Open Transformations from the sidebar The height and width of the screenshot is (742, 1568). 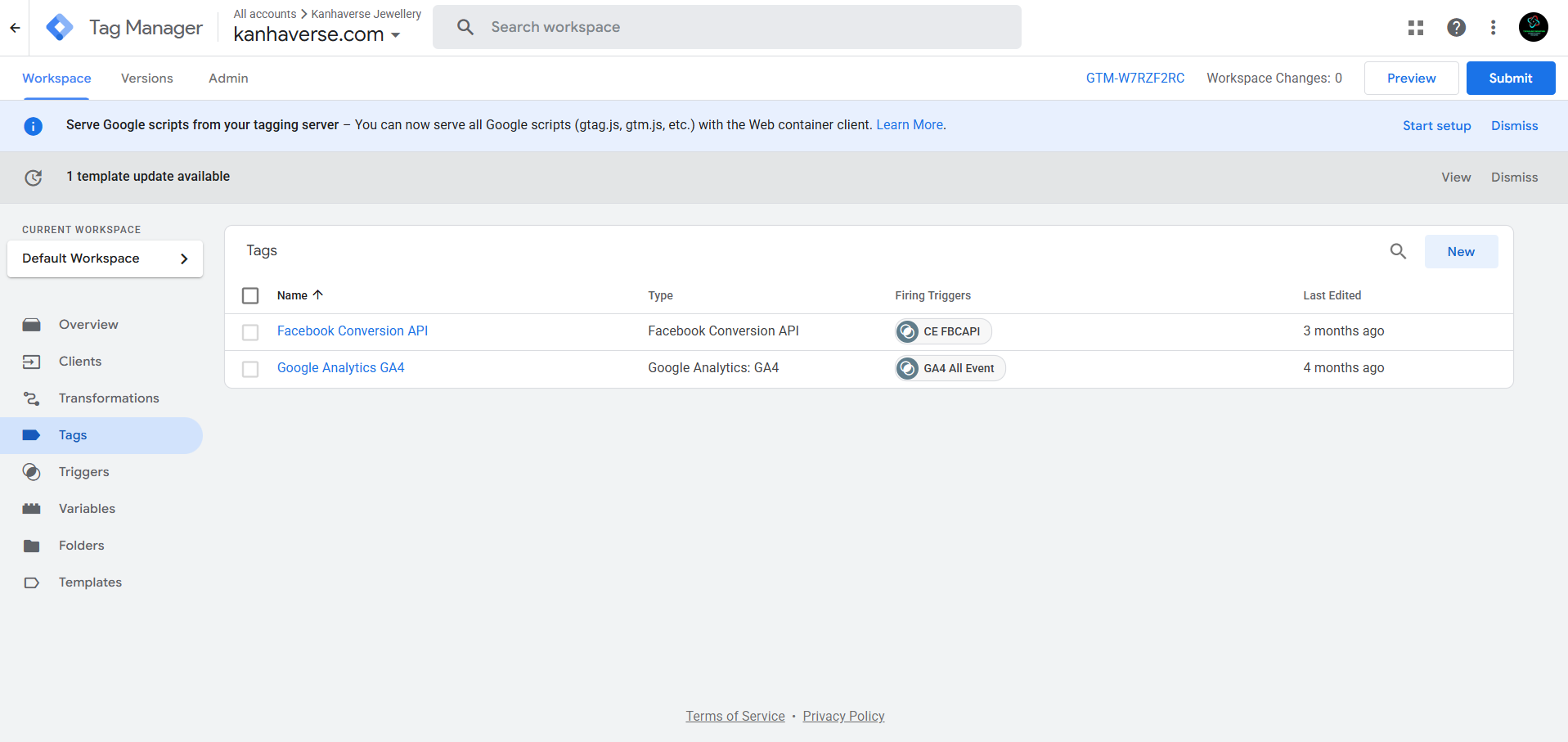31,398
